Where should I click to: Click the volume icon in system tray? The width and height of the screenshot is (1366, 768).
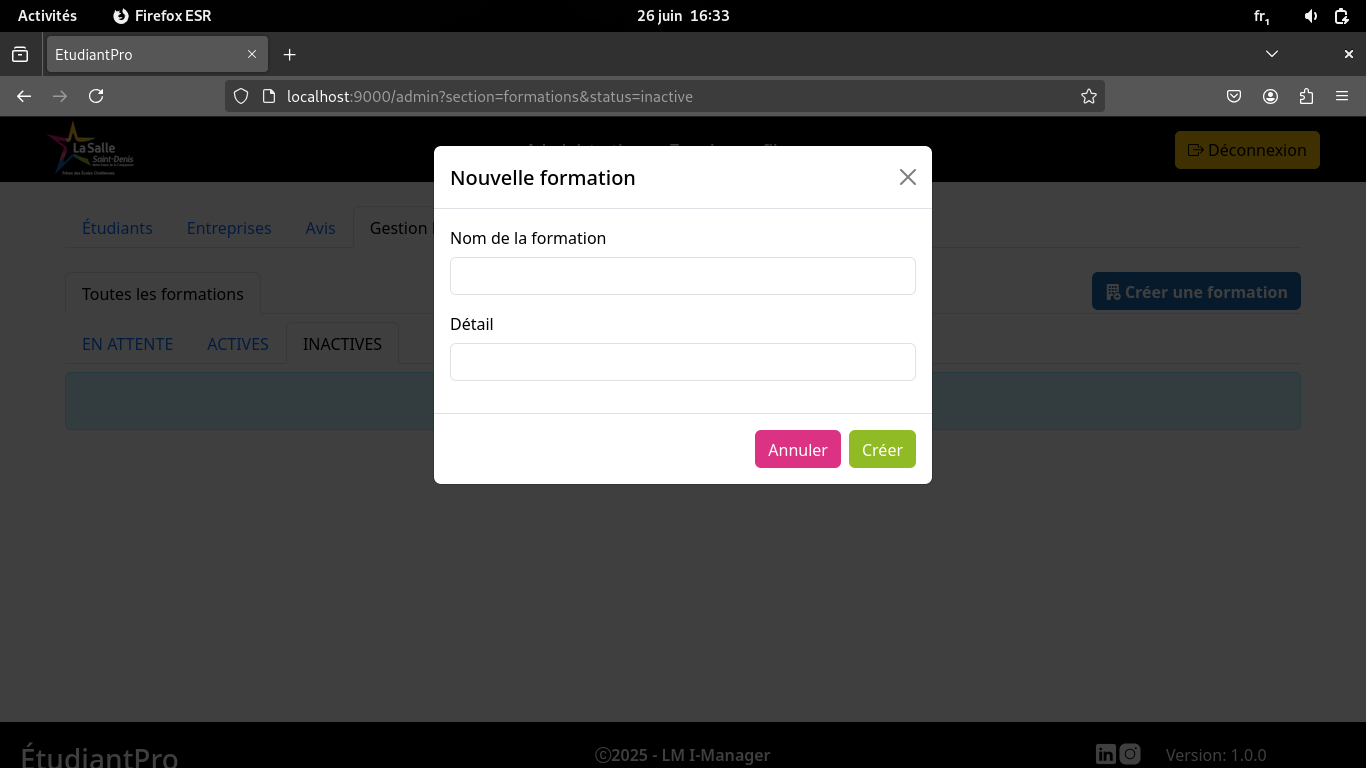[x=1311, y=16]
